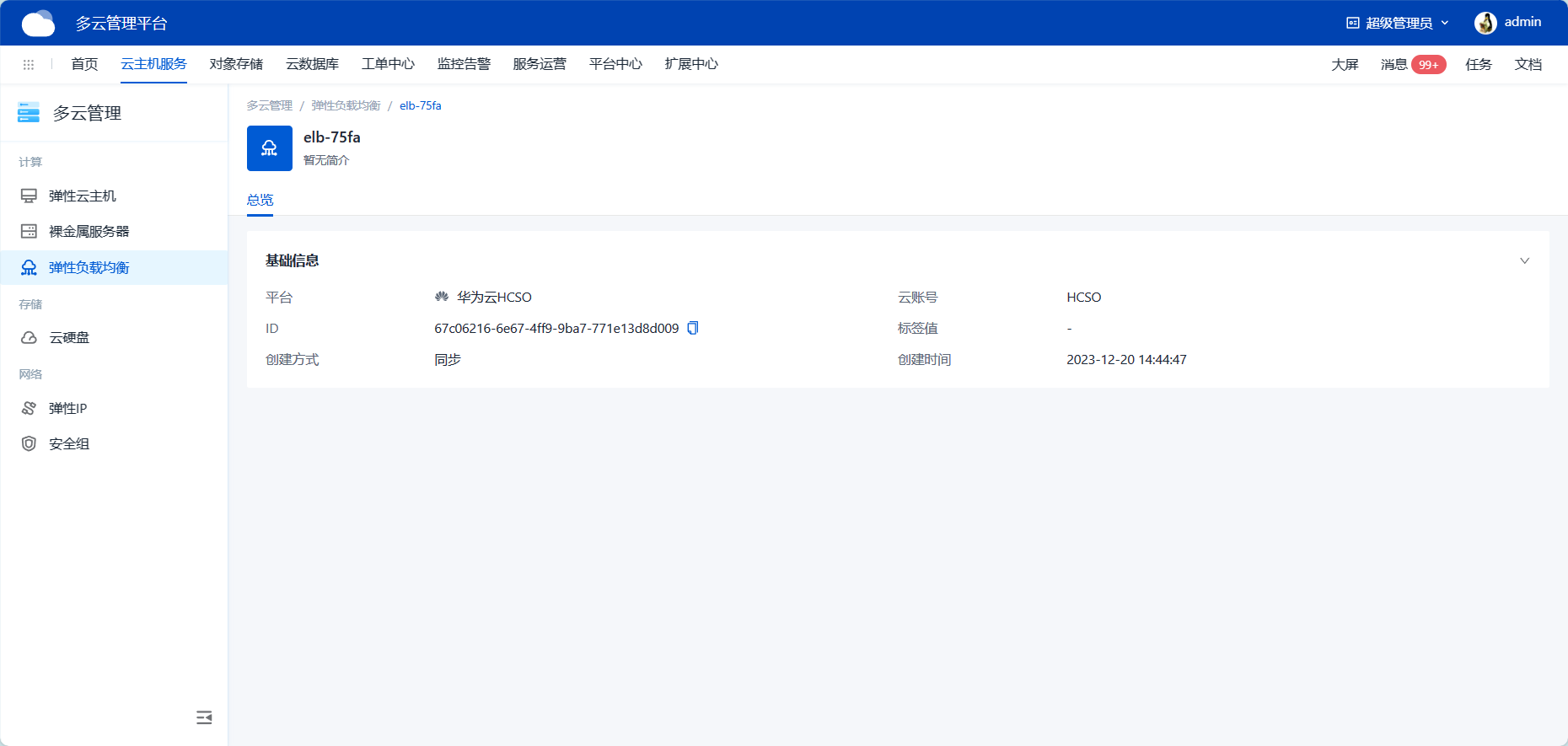
Task: Select the 云主机服务 navigation item
Action: (x=153, y=64)
